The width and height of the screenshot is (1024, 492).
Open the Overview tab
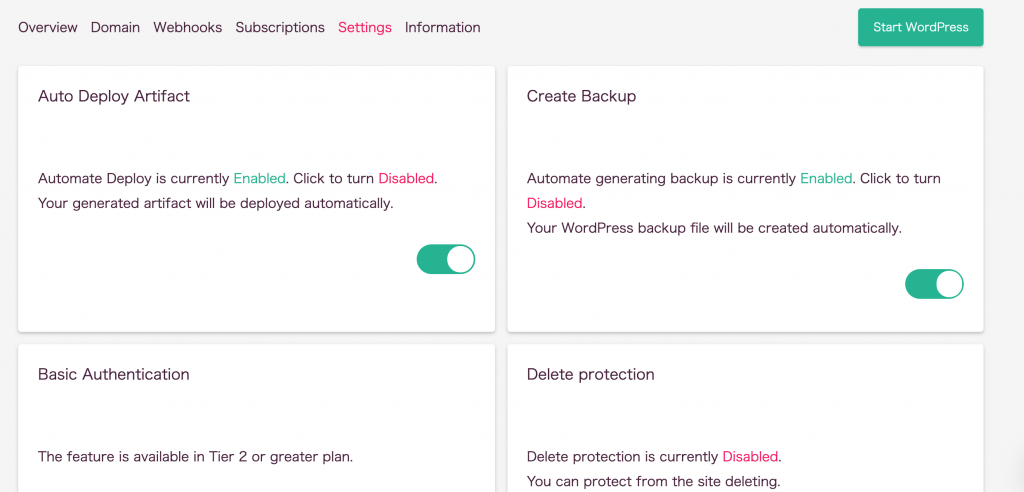click(x=48, y=27)
